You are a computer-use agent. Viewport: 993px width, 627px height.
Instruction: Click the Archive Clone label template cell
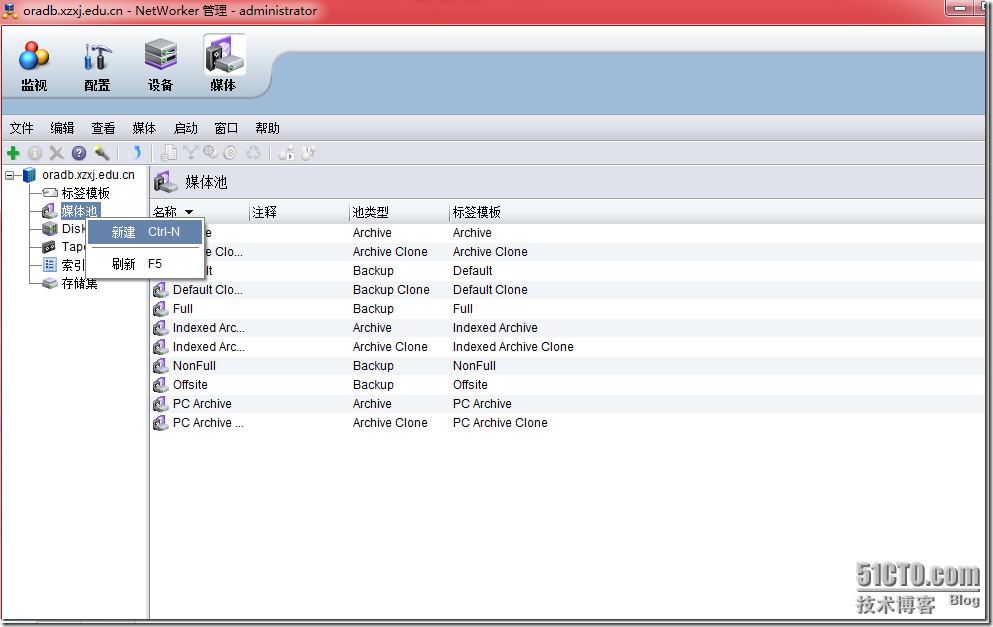click(490, 252)
